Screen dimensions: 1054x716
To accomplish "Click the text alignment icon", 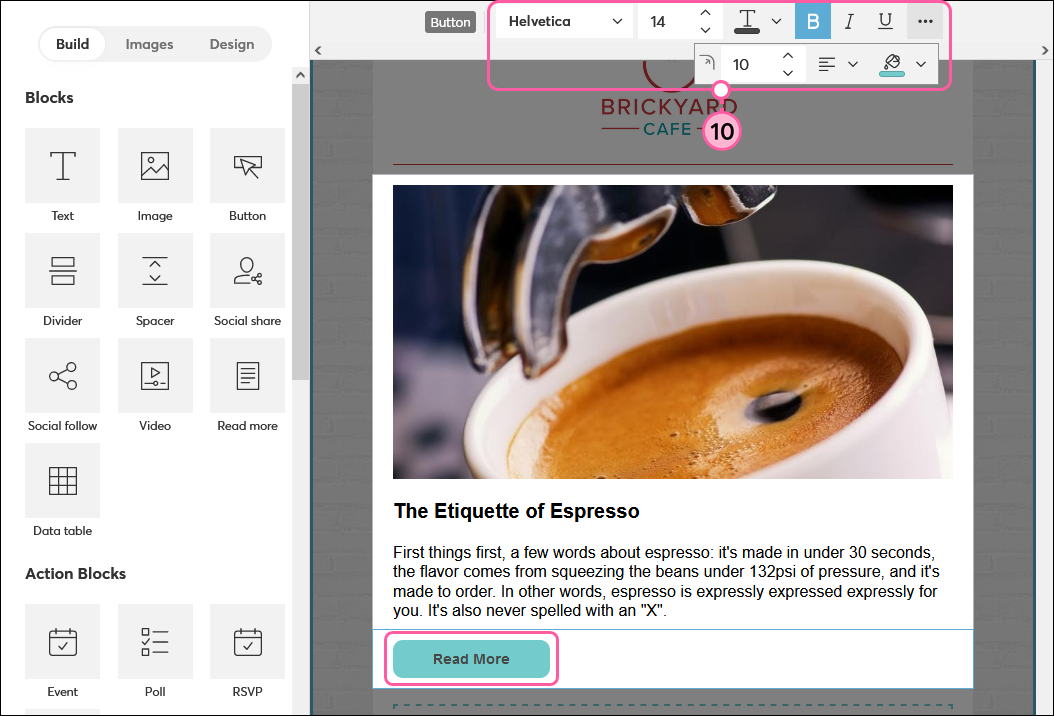I will tap(827, 65).
